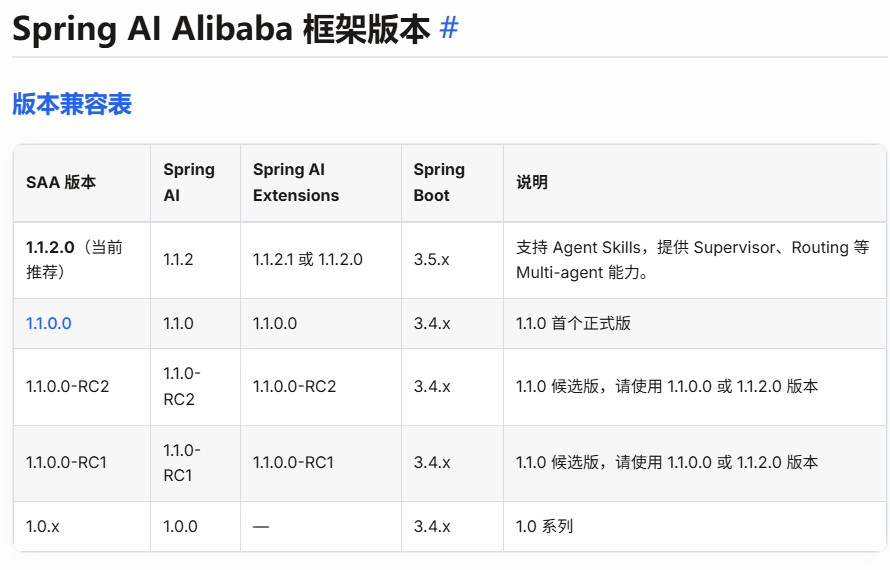Select the 1.1.0.0-RC2 SAA version cell
This screenshot has height=570, width=890.
point(82,387)
